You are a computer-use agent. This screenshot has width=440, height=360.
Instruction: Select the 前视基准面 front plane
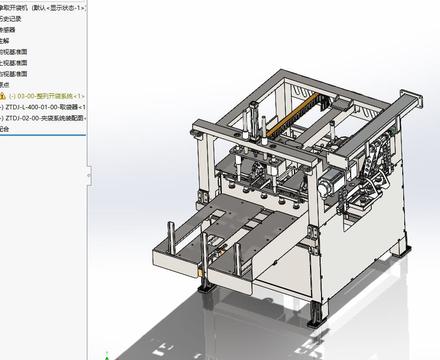(x=13, y=52)
